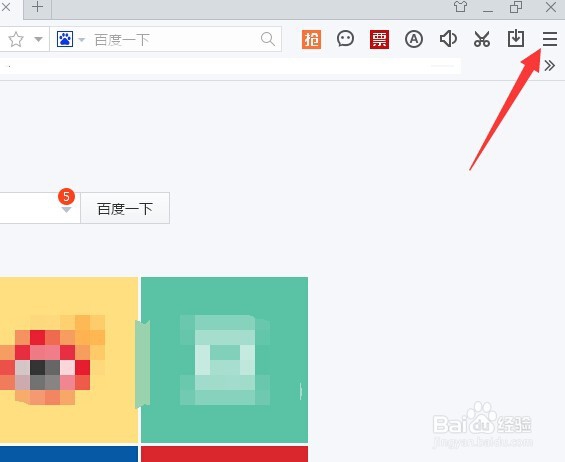Restore down the browser window
The image size is (565, 462).
516,7
